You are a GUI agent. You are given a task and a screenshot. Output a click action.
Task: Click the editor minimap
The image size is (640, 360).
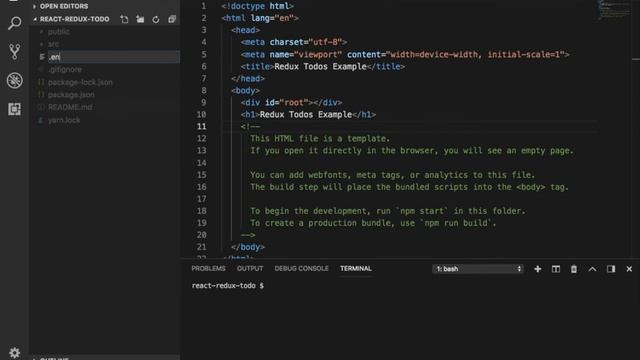[615, 10]
